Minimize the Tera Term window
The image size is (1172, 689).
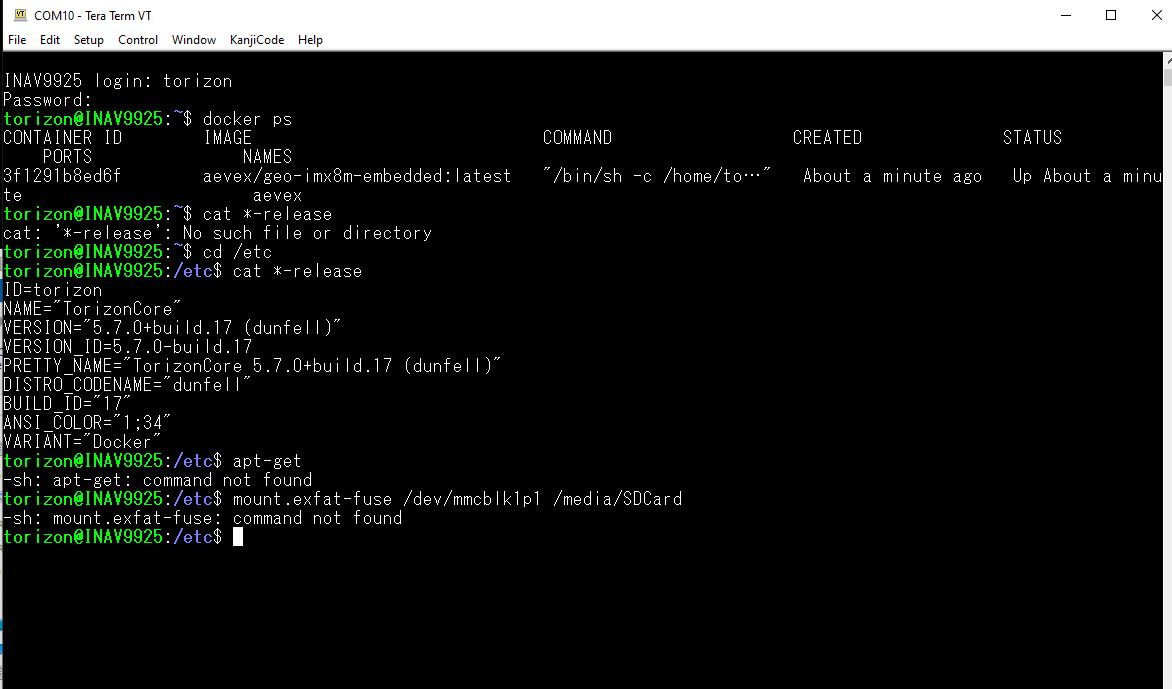pos(1066,15)
